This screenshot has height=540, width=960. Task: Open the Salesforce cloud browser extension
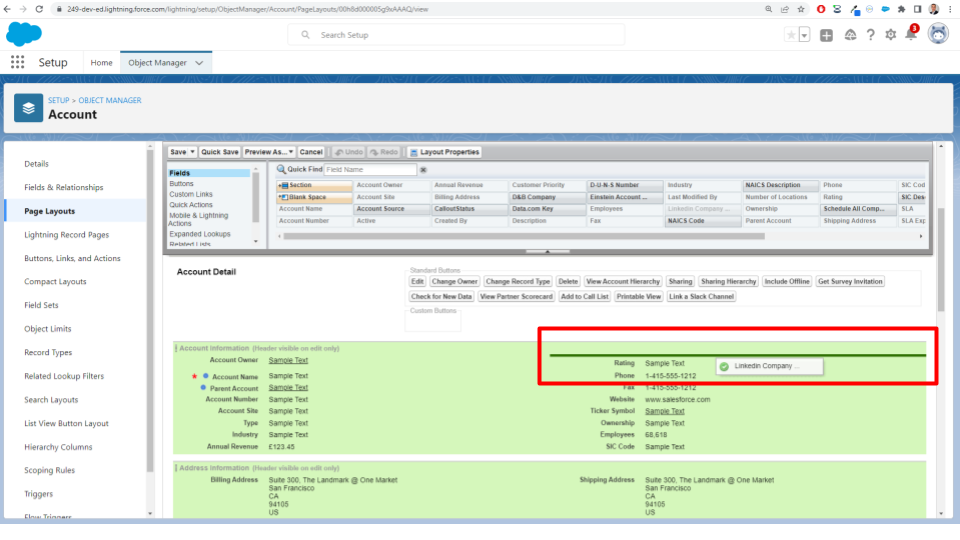point(885,9)
